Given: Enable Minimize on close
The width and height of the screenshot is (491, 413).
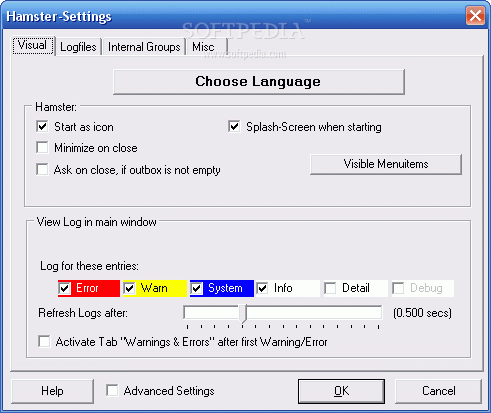Looking at the screenshot, I should pyautogui.click(x=42, y=148).
